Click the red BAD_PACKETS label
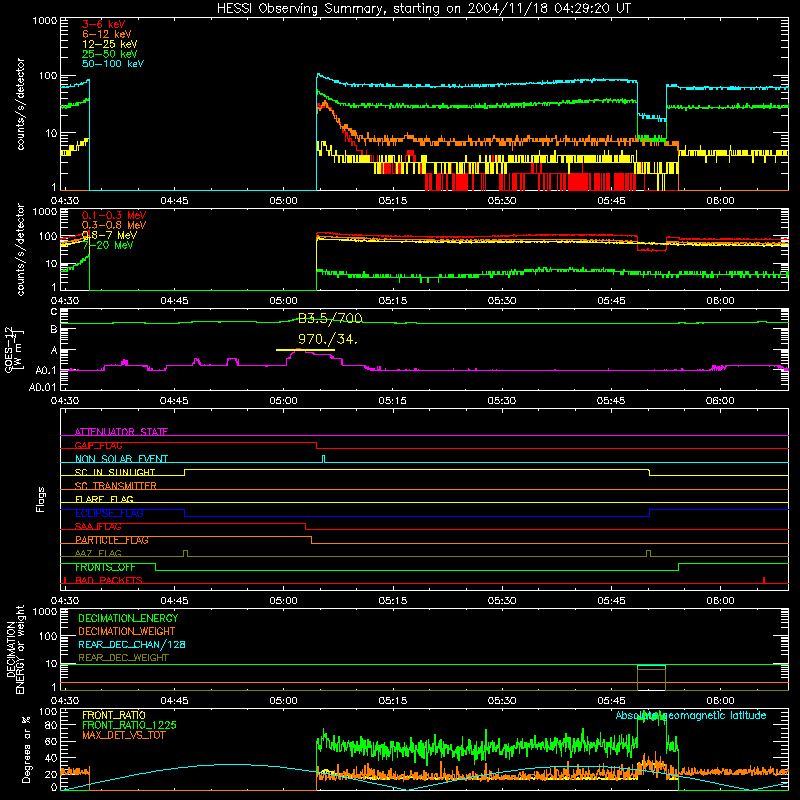The image size is (800, 800). point(109,581)
